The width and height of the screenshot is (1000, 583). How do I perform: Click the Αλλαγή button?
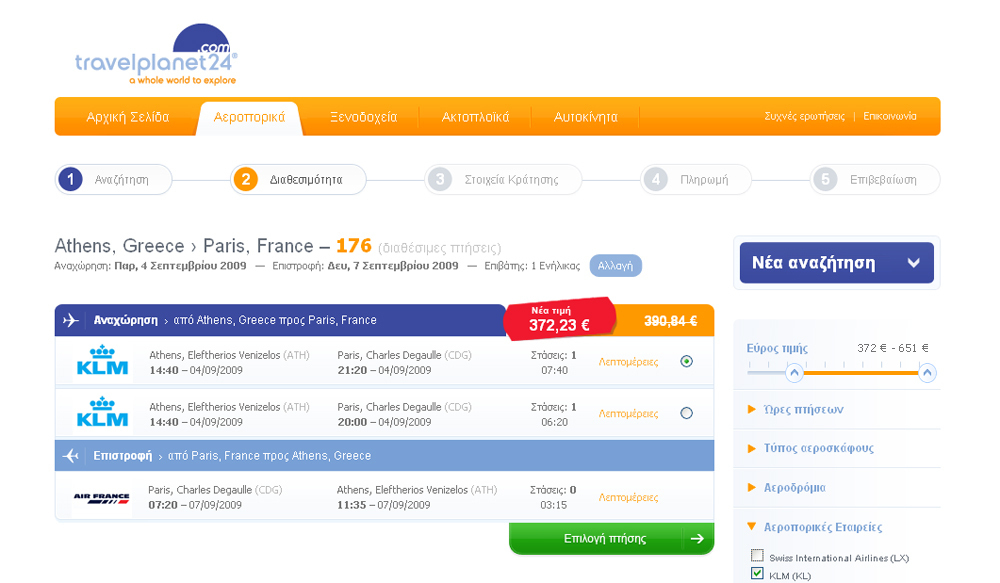coord(615,266)
